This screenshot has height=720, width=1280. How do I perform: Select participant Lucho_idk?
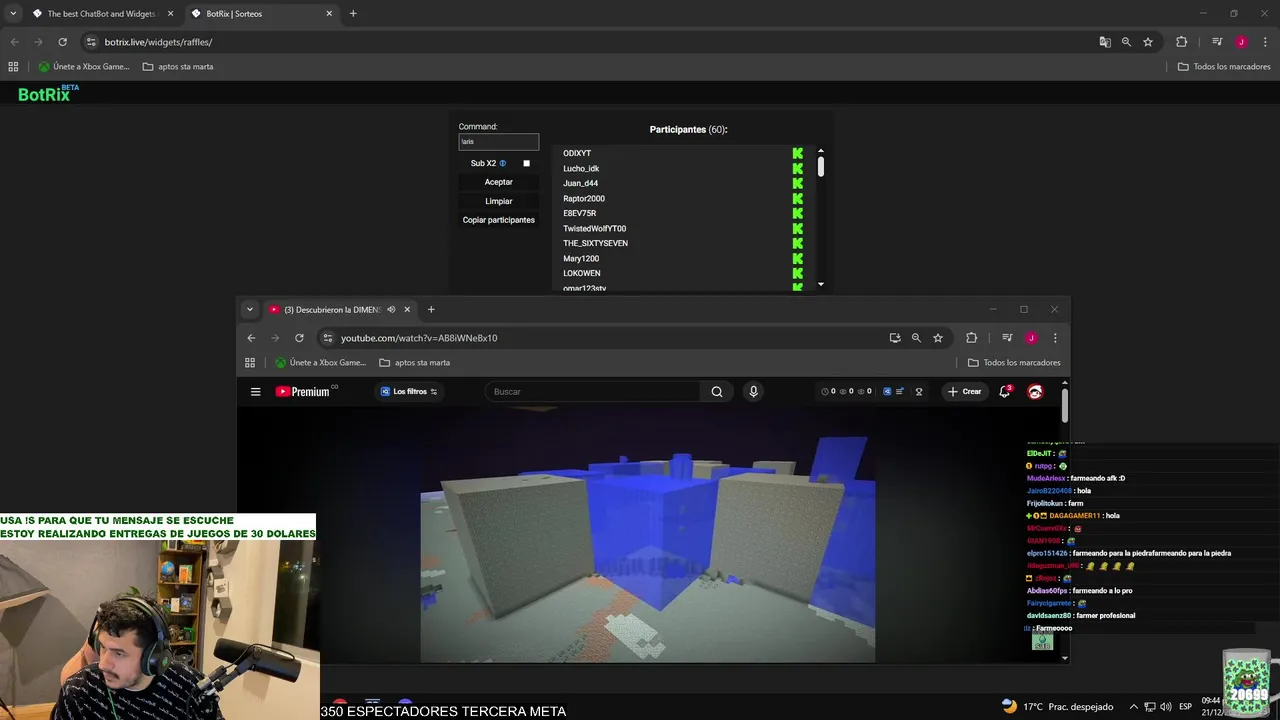coord(581,169)
